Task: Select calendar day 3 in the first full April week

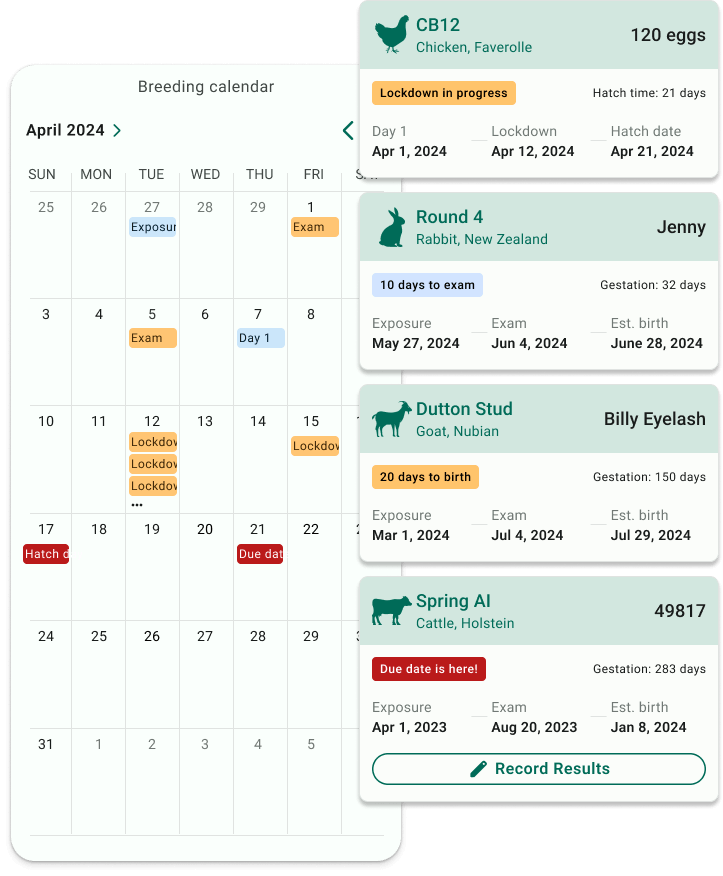Action: tap(46, 314)
